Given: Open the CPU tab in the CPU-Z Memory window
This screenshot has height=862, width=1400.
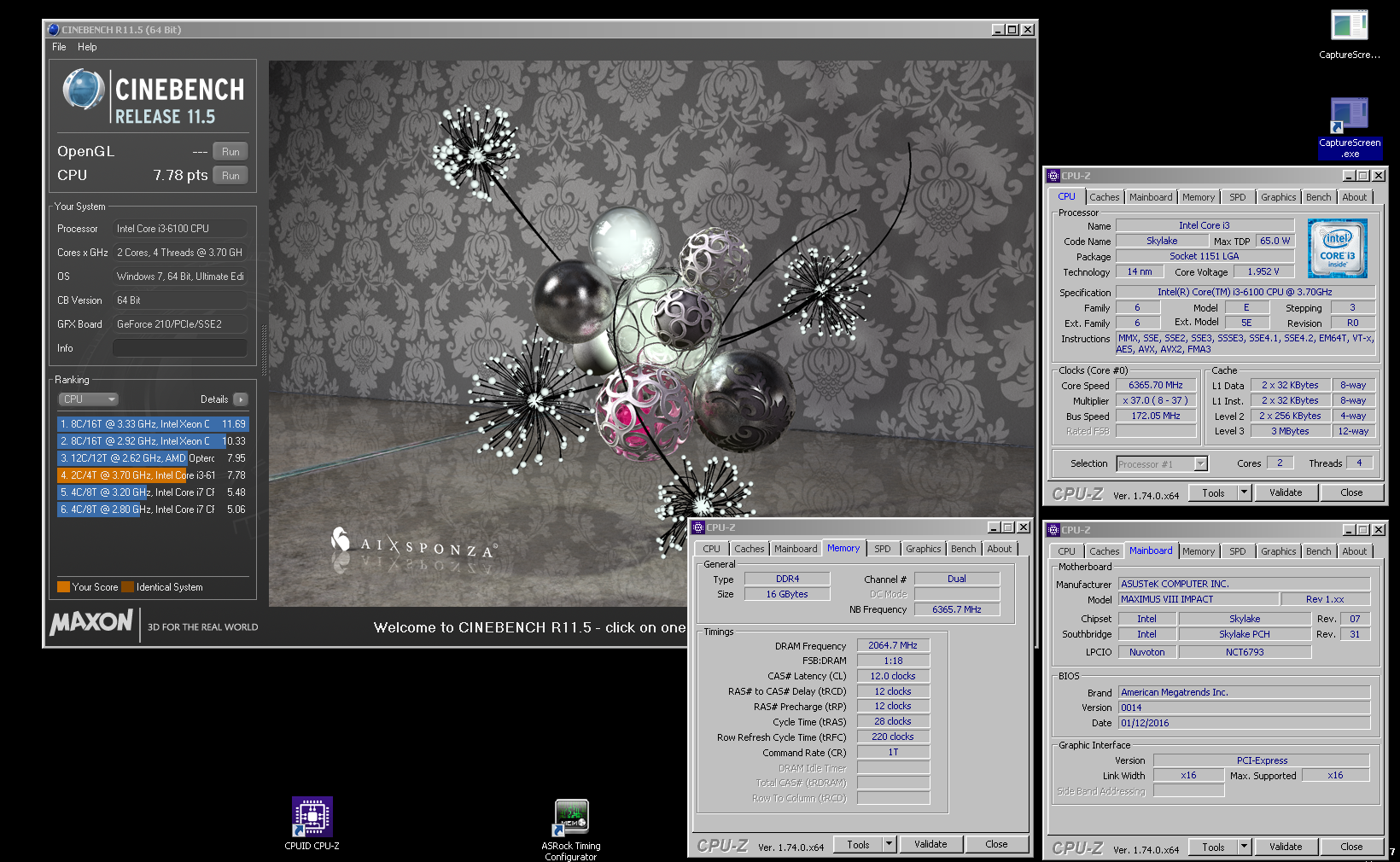Looking at the screenshot, I should click(x=712, y=549).
